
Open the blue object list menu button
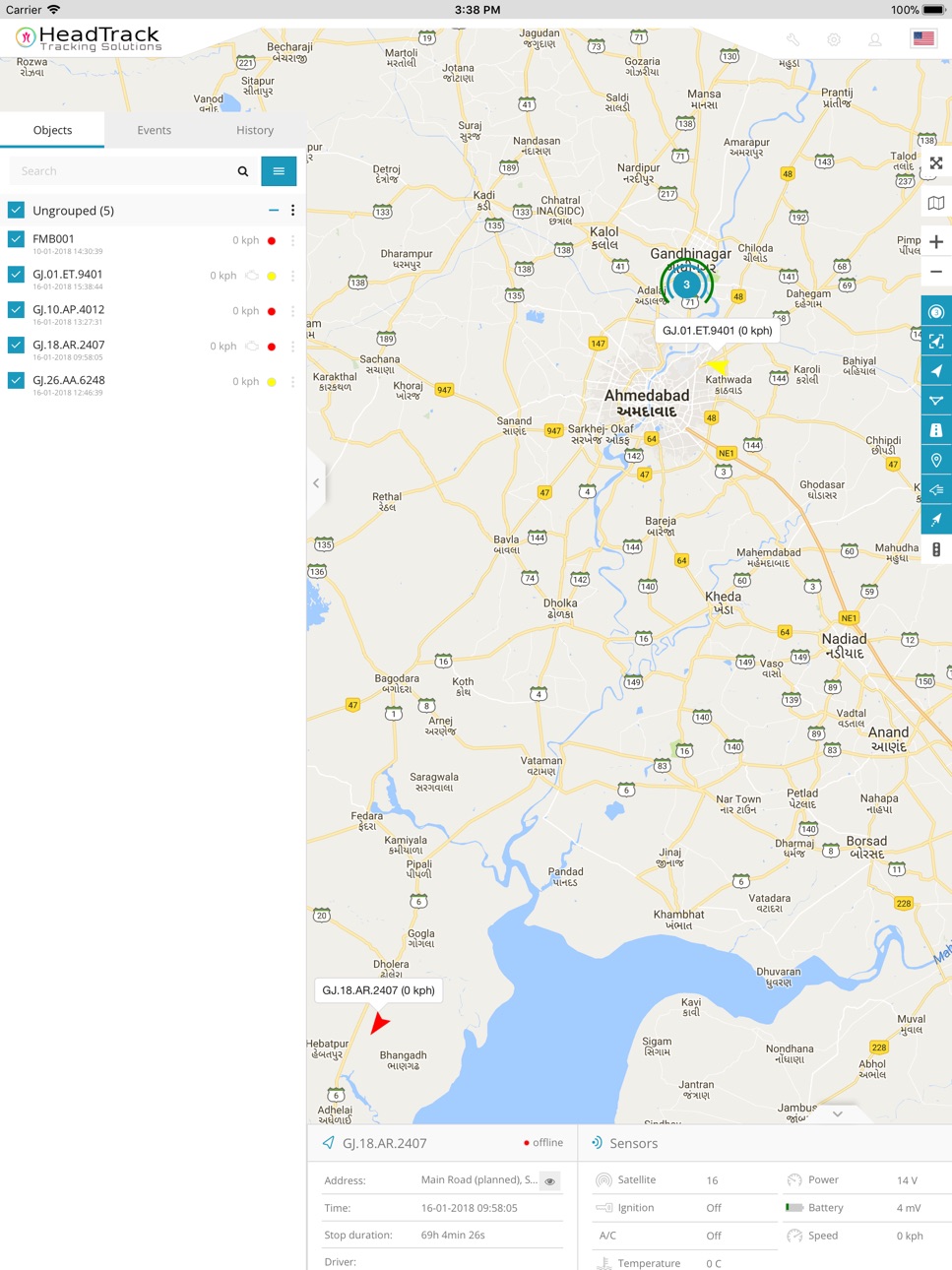pyautogui.click(x=279, y=171)
